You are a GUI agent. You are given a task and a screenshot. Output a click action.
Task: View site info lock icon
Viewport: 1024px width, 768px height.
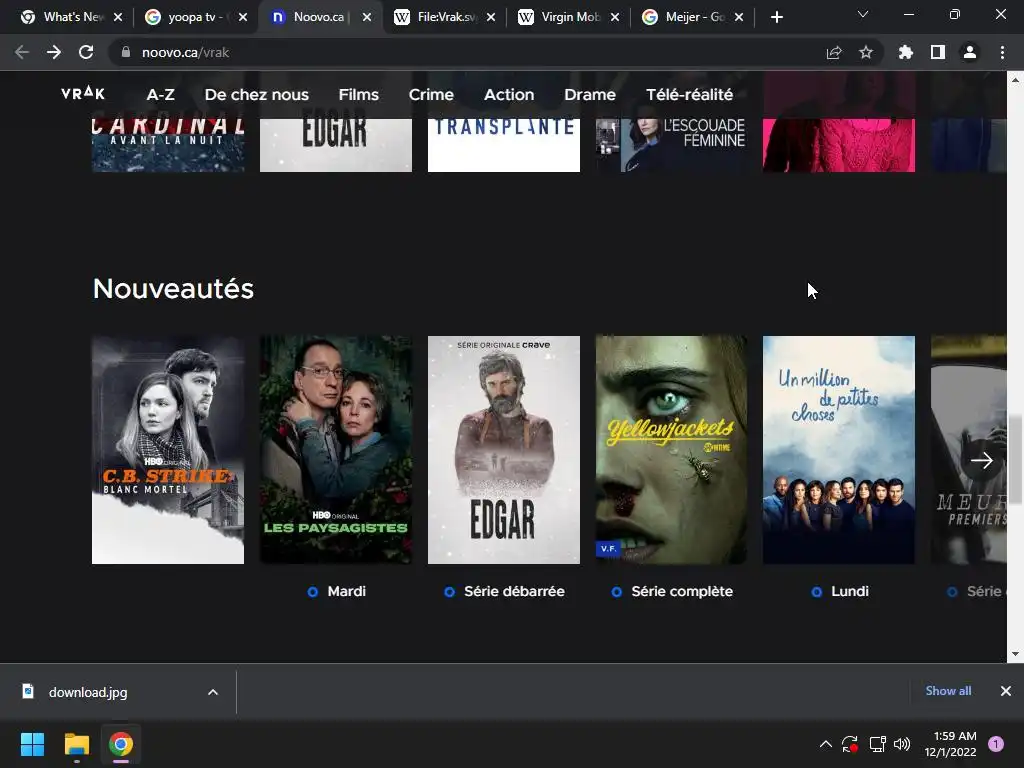pos(126,52)
